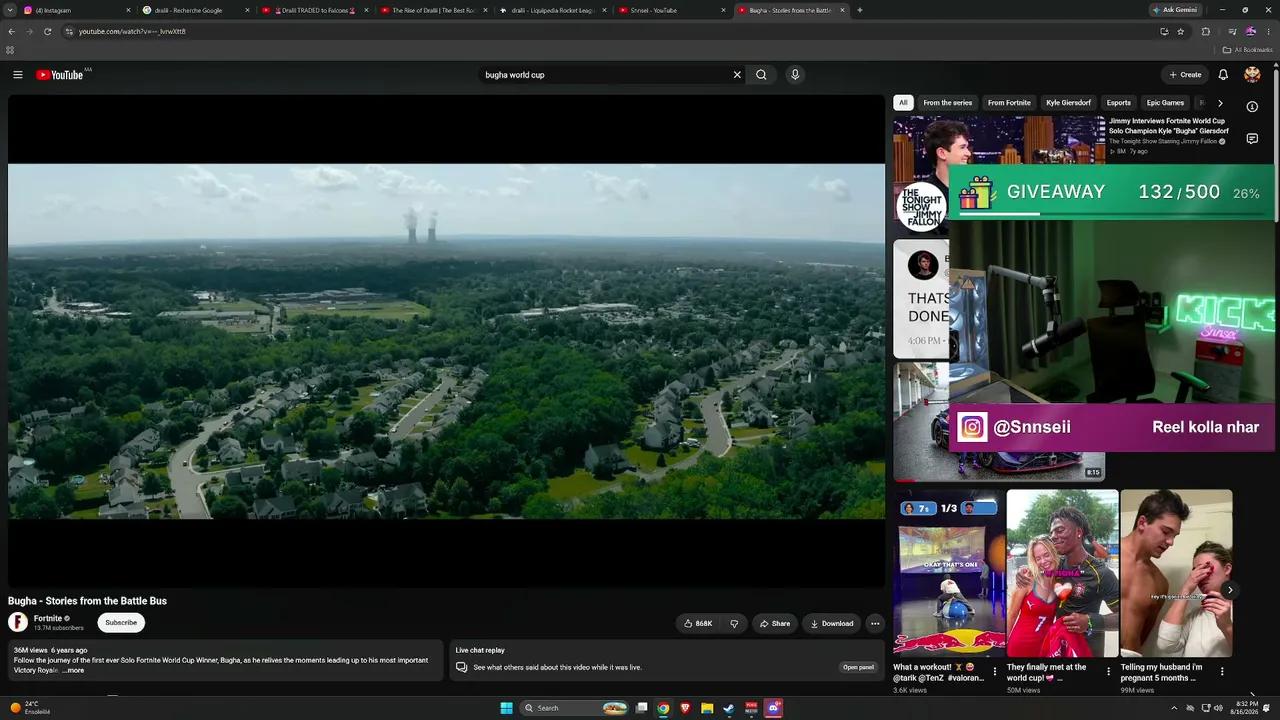1280x720 pixels.
Task: Select the 'Esports' filter chip
Action: tap(1119, 103)
